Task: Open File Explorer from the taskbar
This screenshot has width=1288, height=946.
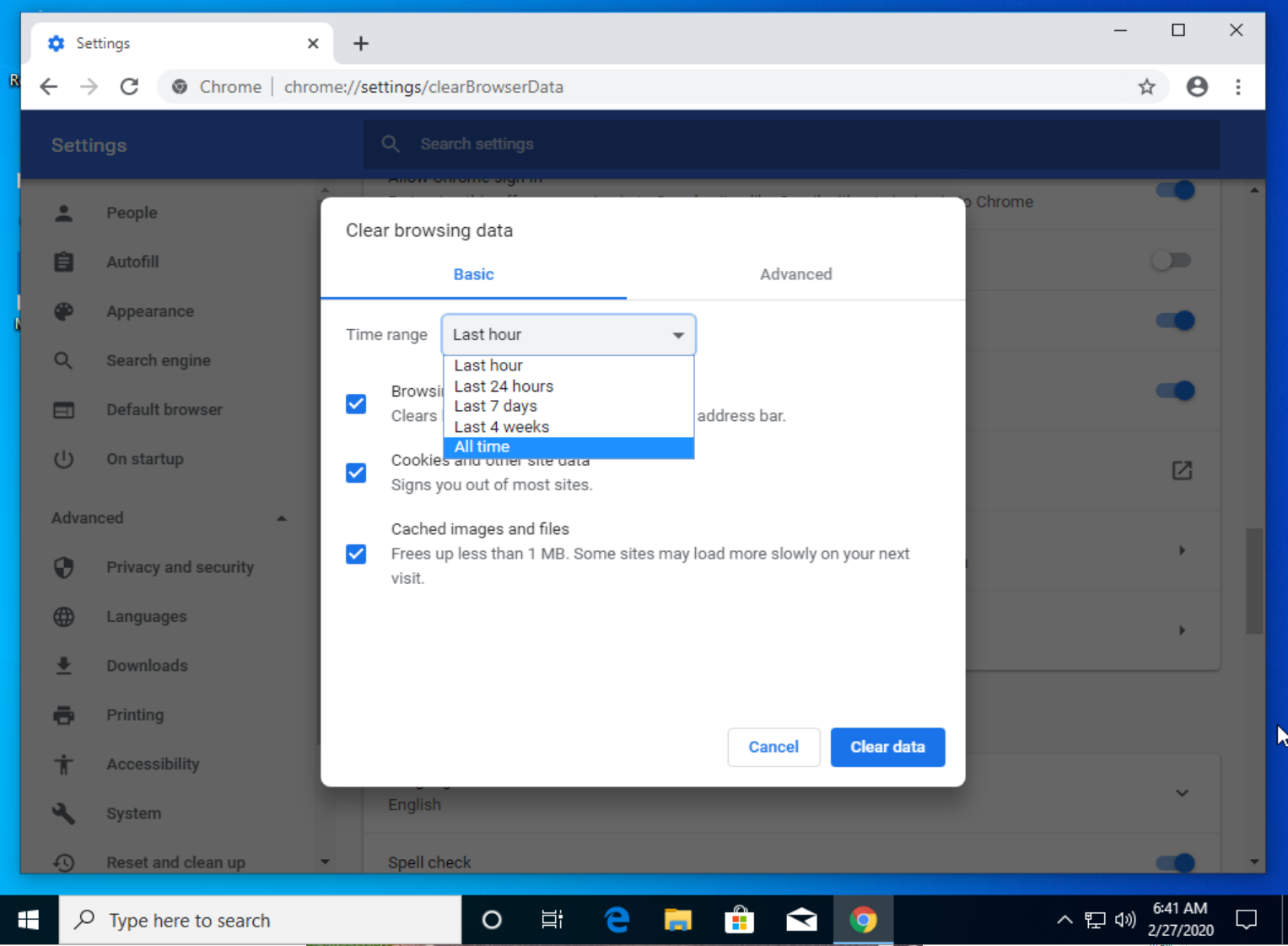Action: click(678, 920)
